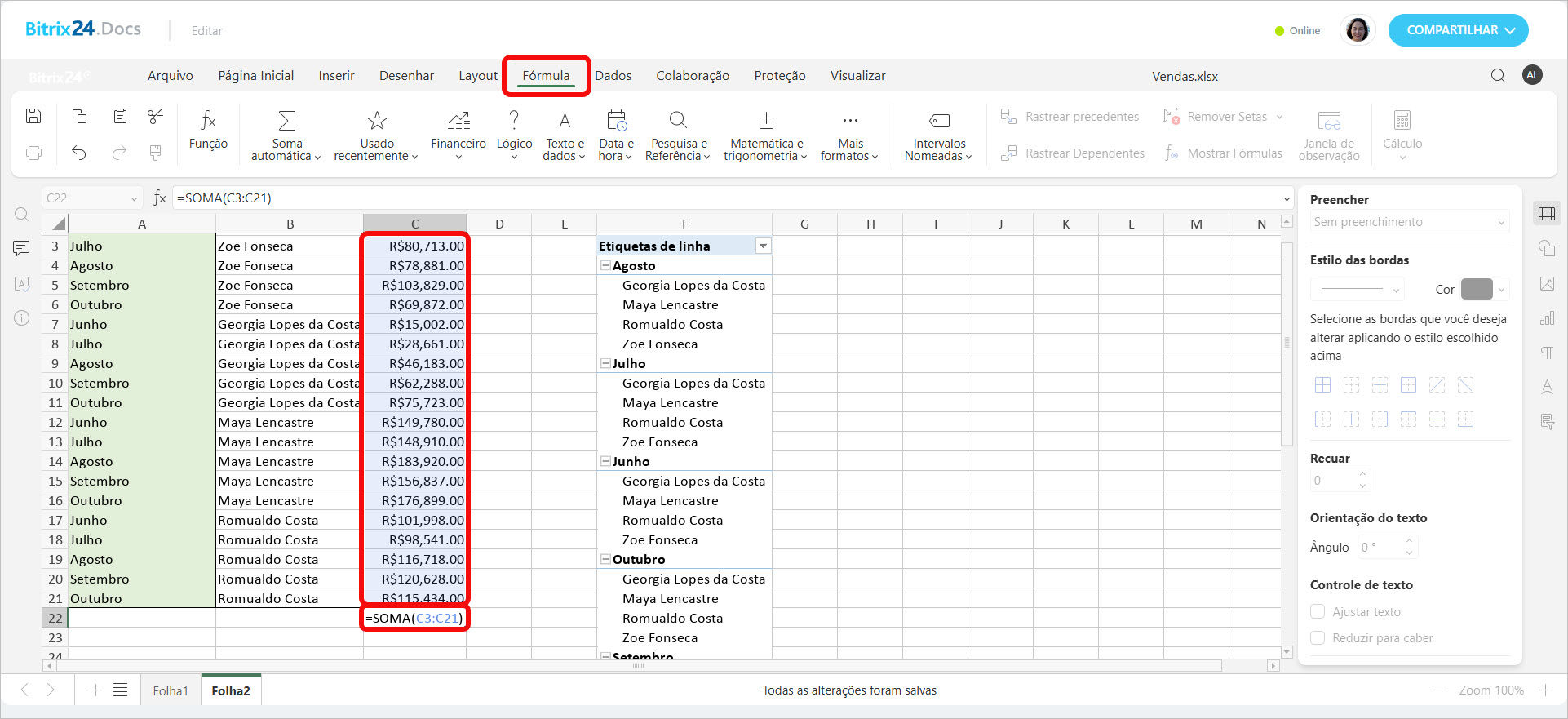Click the Print icon in toolbar
Screen dimensions: 1568x719
pos(33,153)
